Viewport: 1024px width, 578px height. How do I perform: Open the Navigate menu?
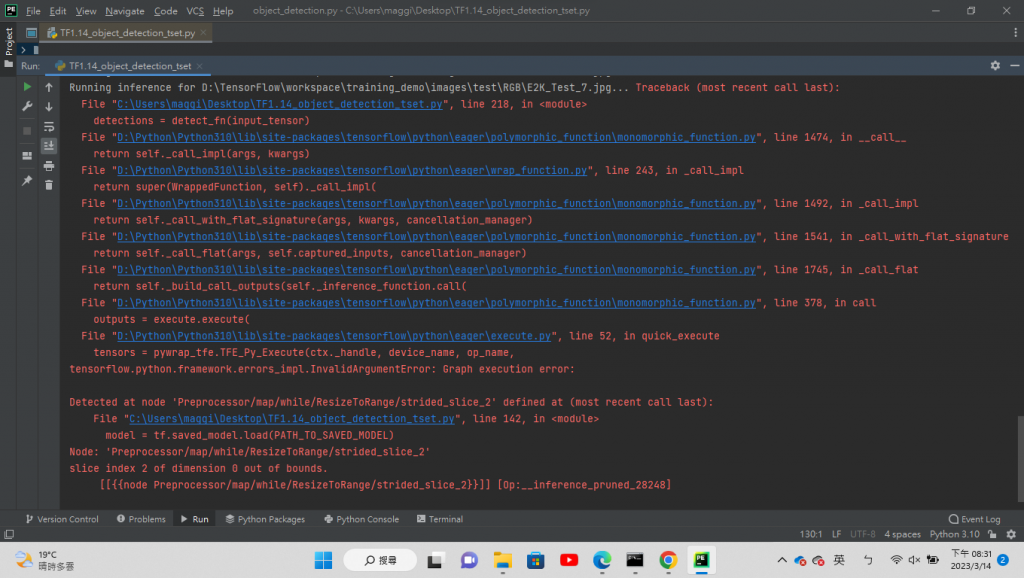[x=125, y=11]
